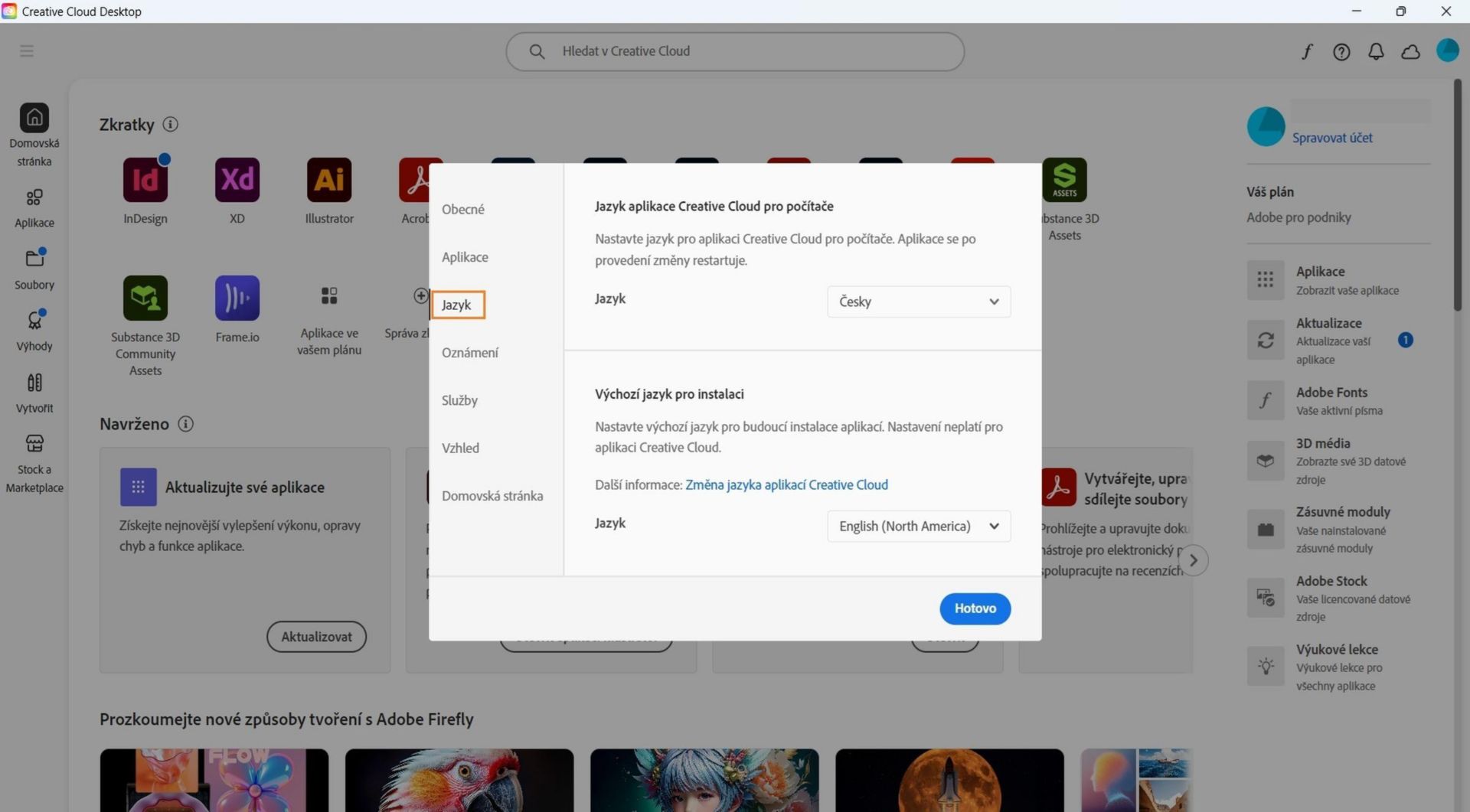Image resolution: width=1470 pixels, height=812 pixels.
Task: Open Stock a Marketplace in sidebar
Action: pyautogui.click(x=34, y=464)
